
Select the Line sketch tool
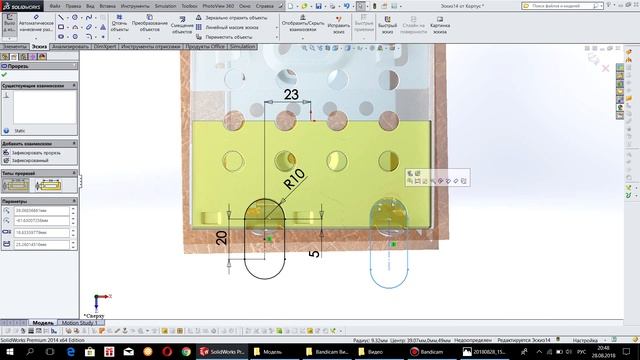click(61, 18)
